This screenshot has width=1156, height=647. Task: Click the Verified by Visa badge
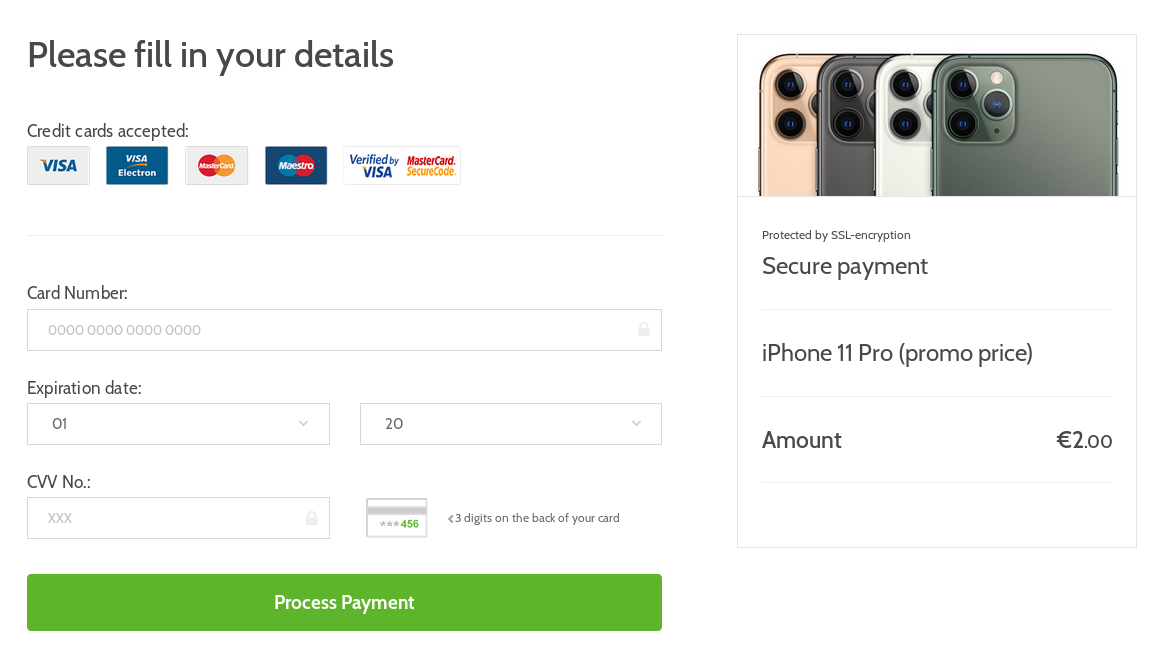374,166
